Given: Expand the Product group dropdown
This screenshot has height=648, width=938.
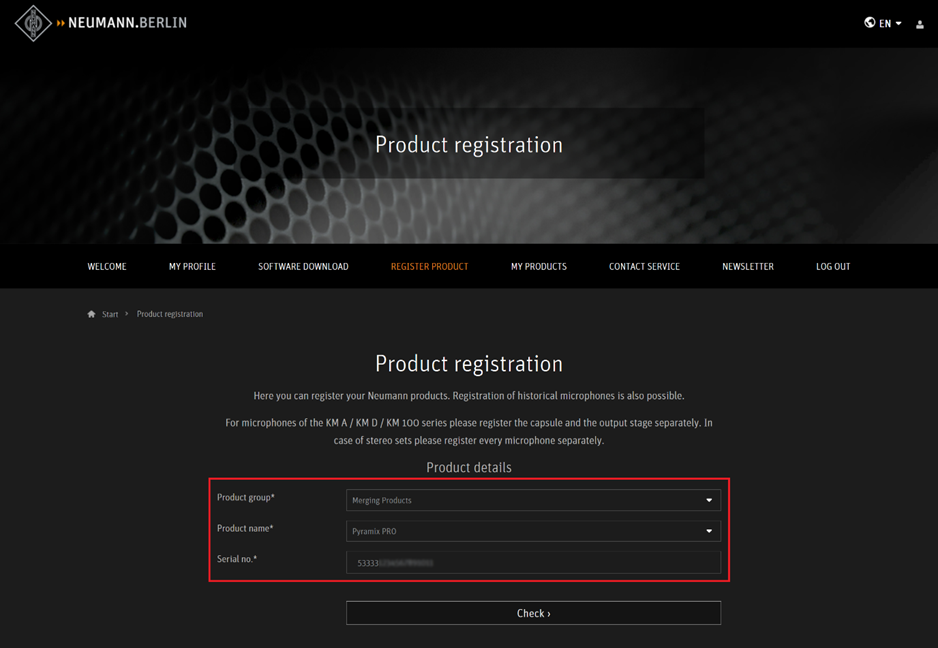Looking at the screenshot, I should coord(532,500).
